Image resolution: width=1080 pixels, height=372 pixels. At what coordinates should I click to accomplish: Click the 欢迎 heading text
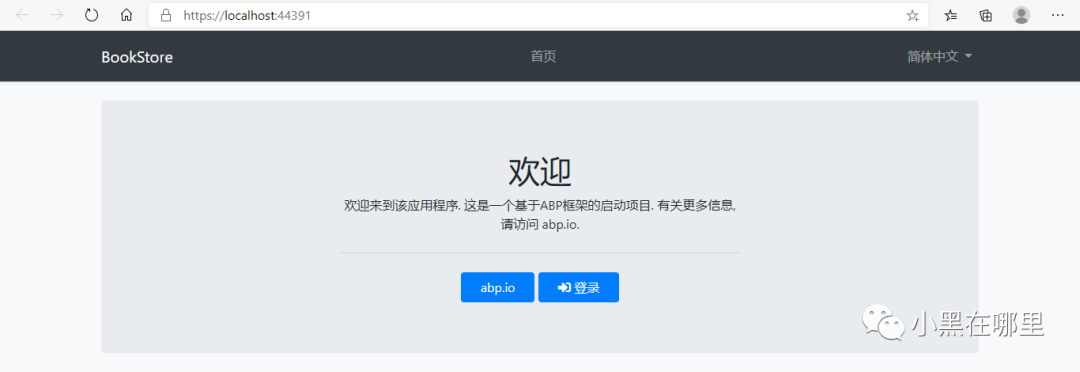[x=540, y=172]
